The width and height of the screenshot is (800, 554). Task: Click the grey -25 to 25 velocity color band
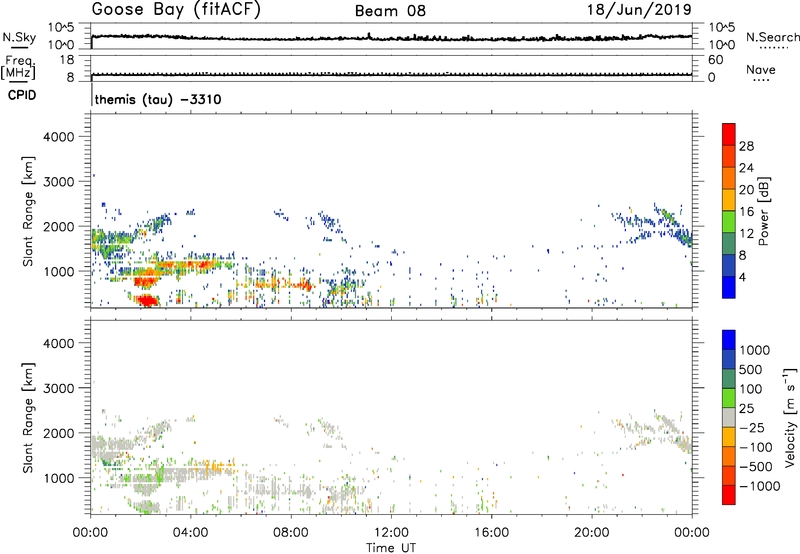(729, 417)
